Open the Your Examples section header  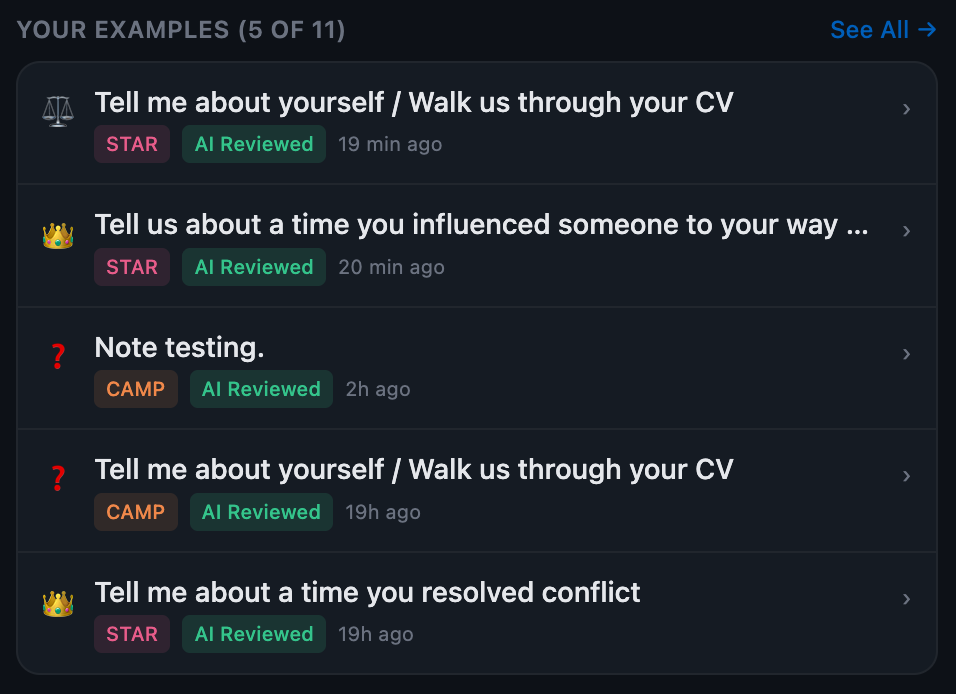pyautogui.click(x=181, y=29)
